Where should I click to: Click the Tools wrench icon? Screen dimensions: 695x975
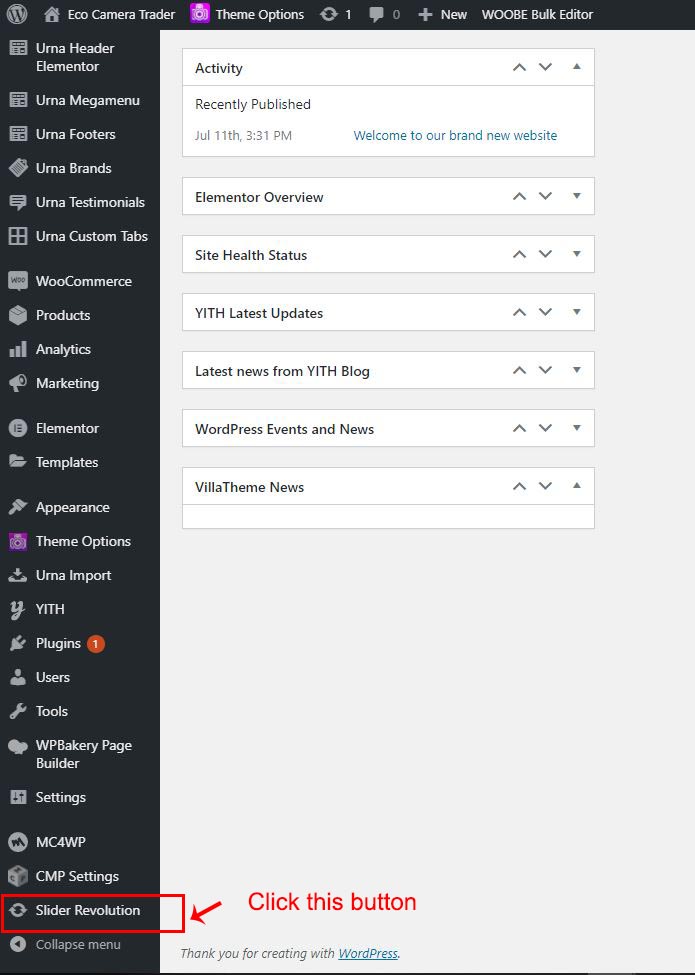coord(18,711)
